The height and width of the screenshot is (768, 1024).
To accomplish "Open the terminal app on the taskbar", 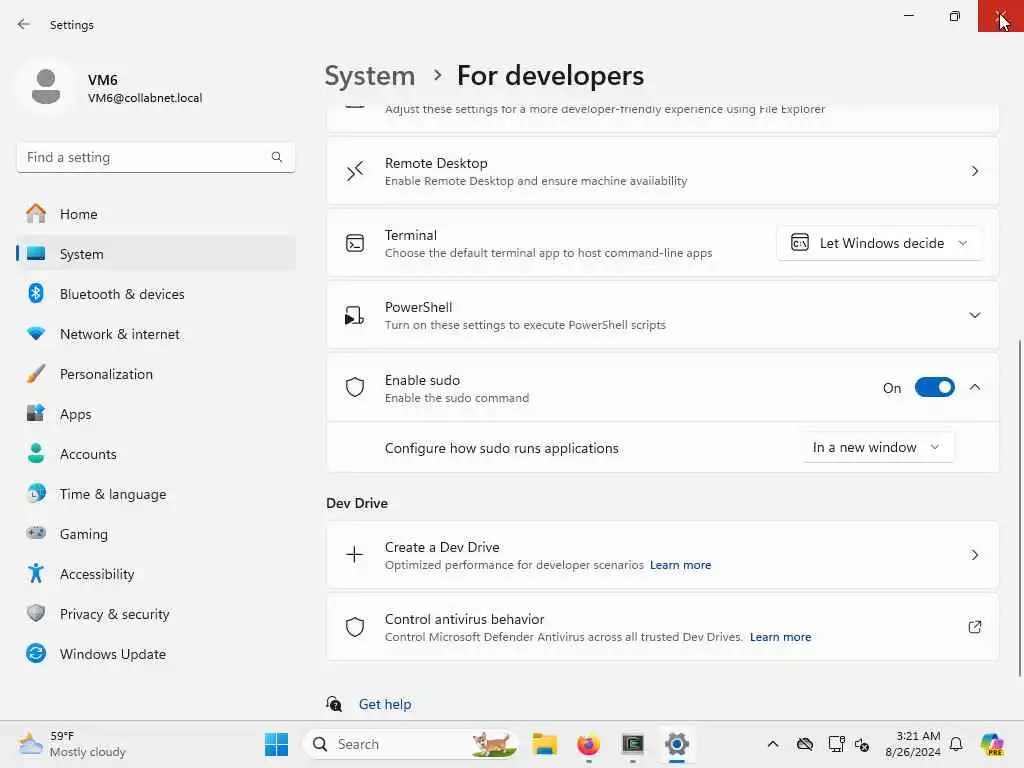I will [633, 744].
